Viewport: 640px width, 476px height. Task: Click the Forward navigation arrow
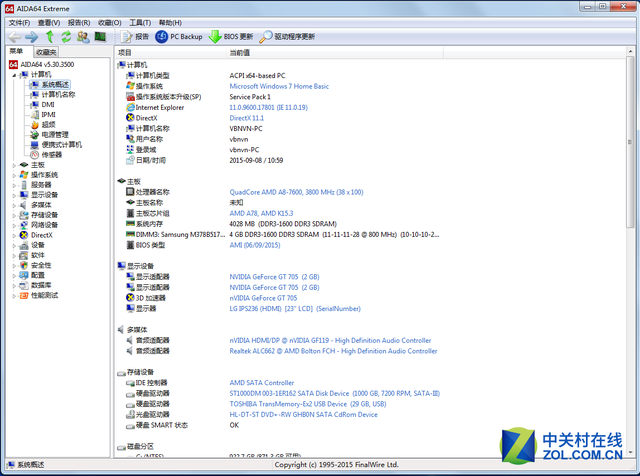click(31, 37)
